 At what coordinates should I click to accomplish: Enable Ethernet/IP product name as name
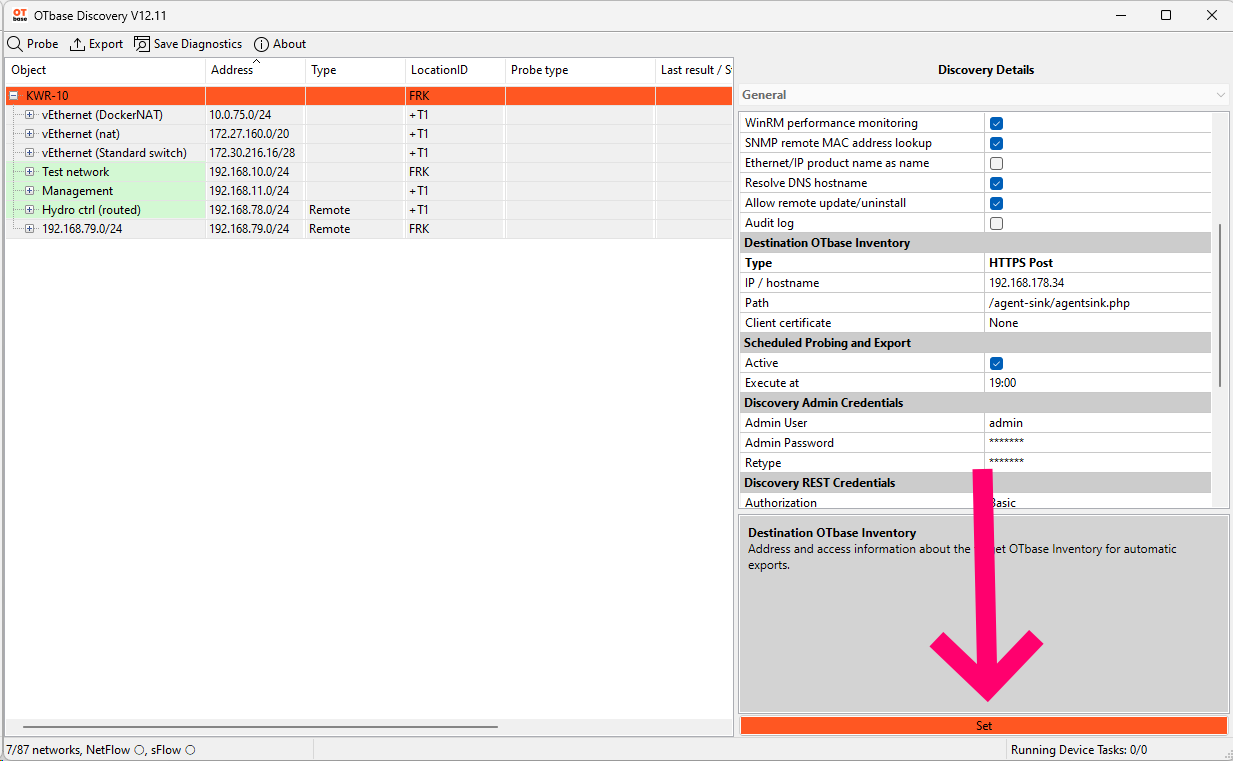tap(996, 163)
